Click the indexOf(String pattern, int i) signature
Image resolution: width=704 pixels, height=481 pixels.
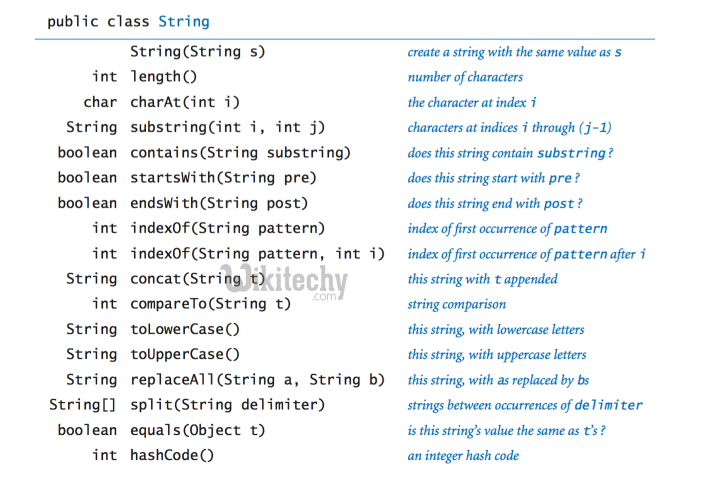click(x=257, y=254)
